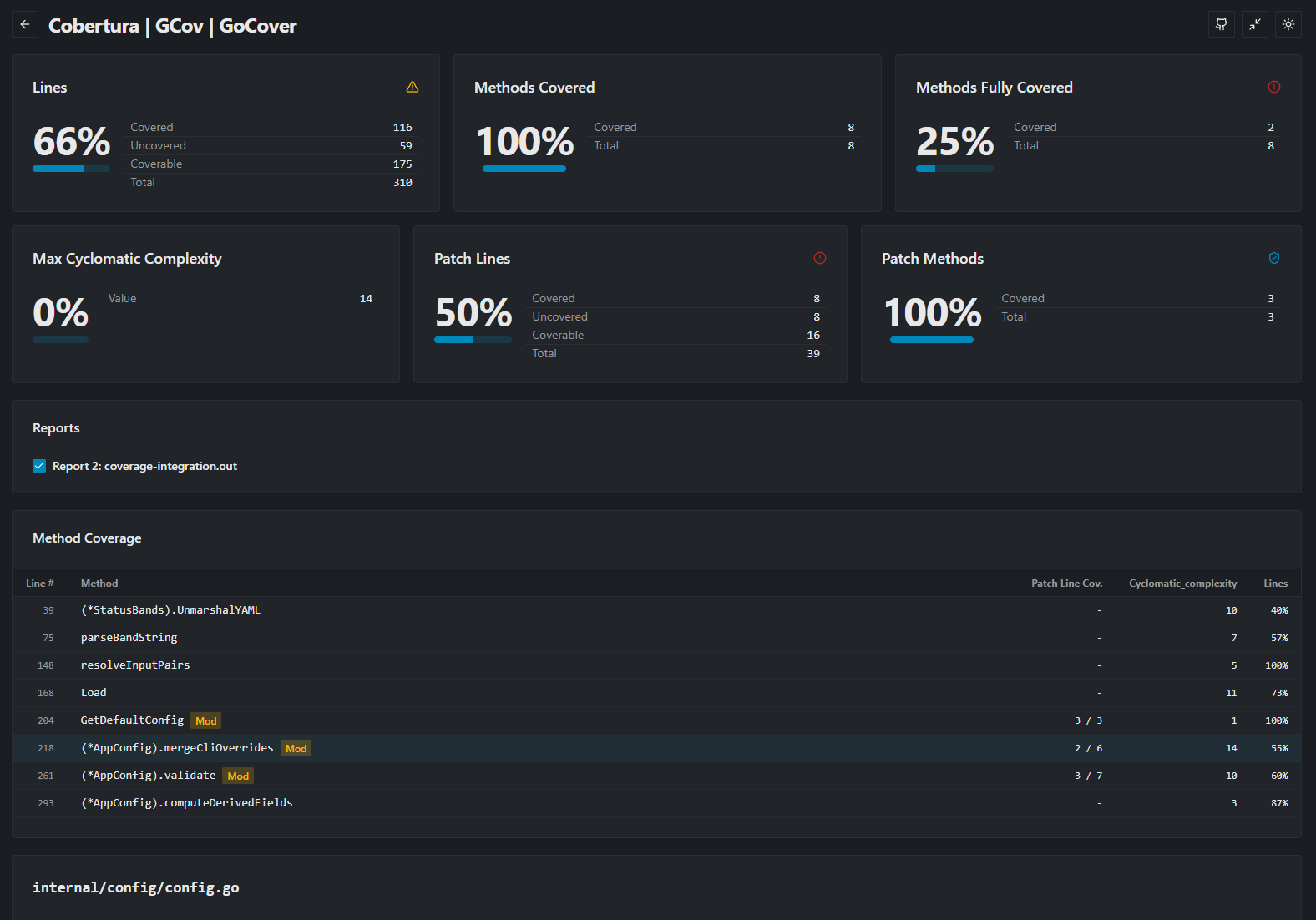Click the 66% Lines progress bar

pyautogui.click(x=71, y=169)
